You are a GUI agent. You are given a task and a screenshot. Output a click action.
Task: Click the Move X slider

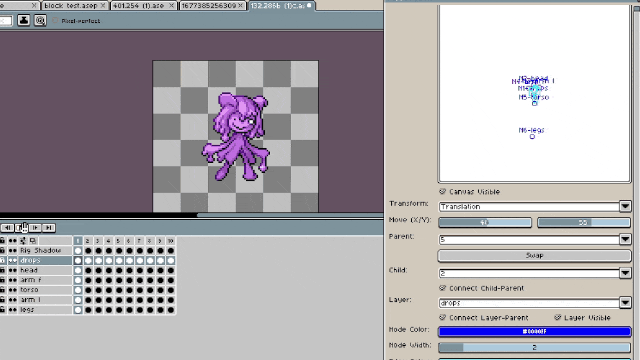click(x=485, y=222)
